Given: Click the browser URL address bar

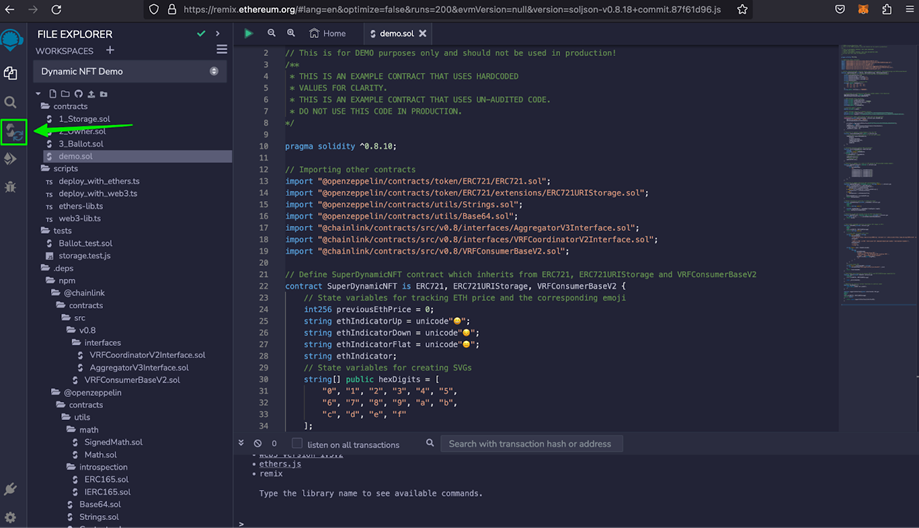Looking at the screenshot, I should pyautogui.click(x=451, y=9).
